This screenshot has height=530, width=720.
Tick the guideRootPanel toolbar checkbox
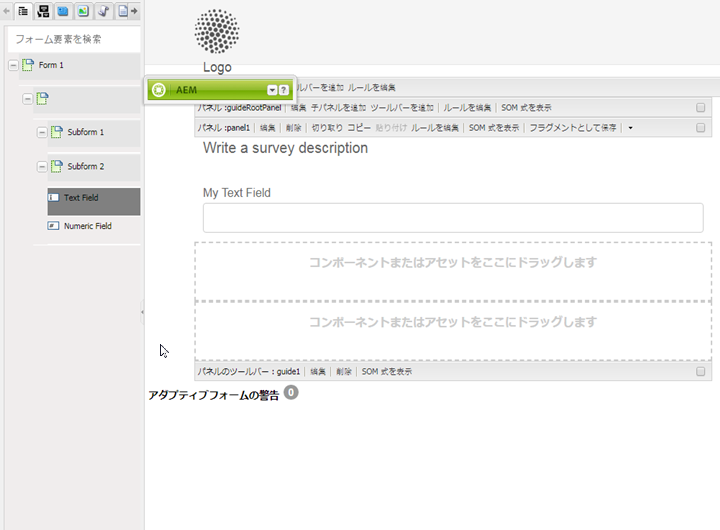700,107
